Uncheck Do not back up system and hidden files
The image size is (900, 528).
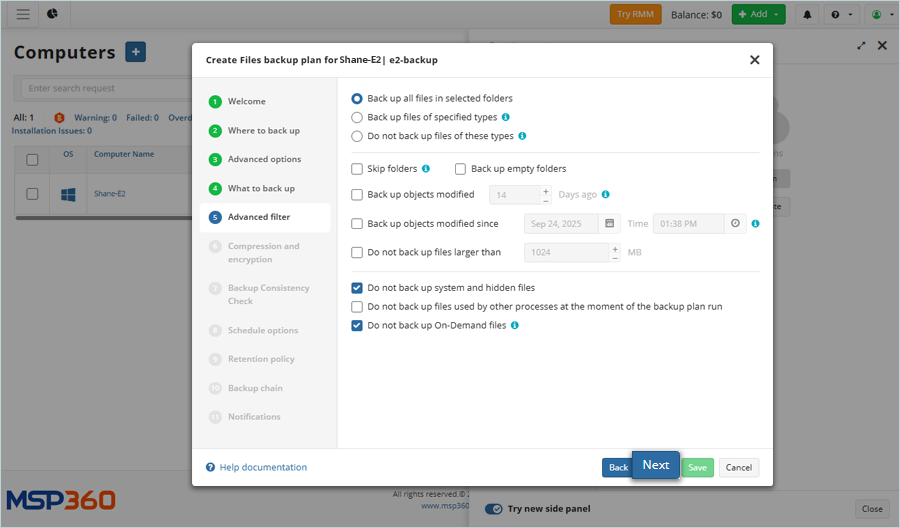coord(357,288)
